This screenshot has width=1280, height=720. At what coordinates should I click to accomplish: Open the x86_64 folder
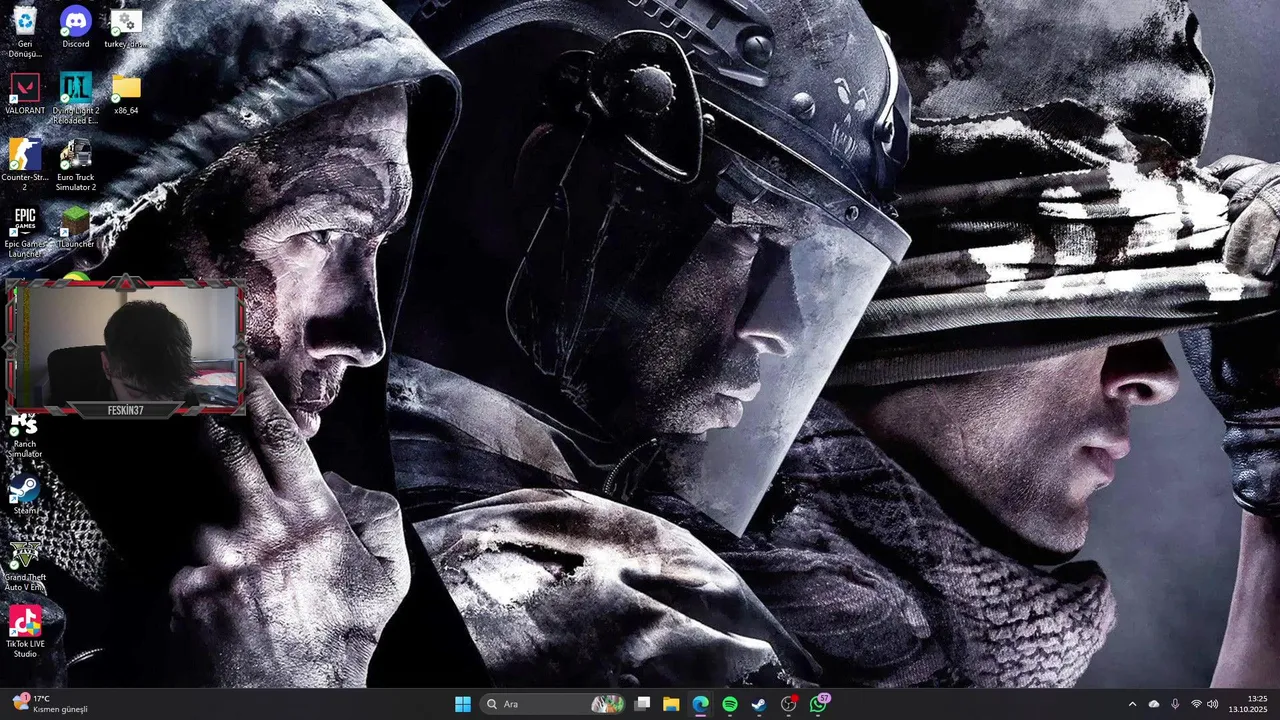tap(126, 93)
